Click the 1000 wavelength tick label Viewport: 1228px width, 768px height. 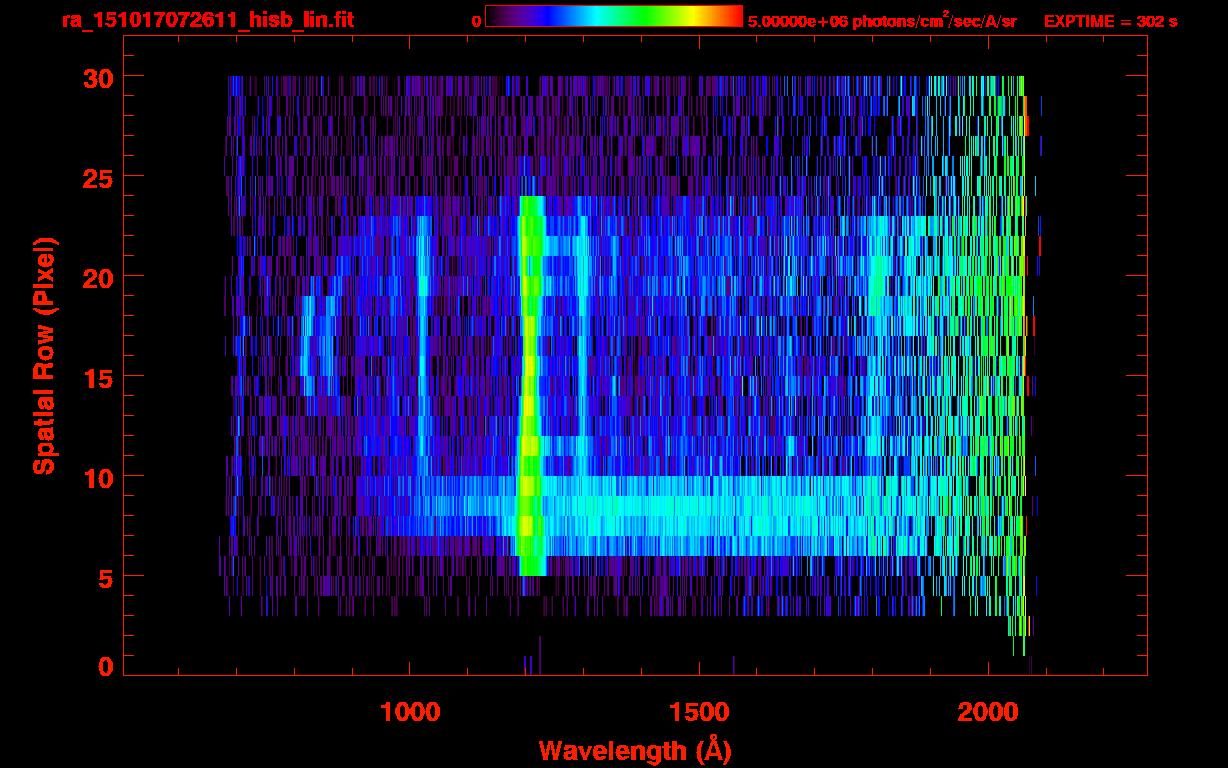pyautogui.click(x=410, y=712)
